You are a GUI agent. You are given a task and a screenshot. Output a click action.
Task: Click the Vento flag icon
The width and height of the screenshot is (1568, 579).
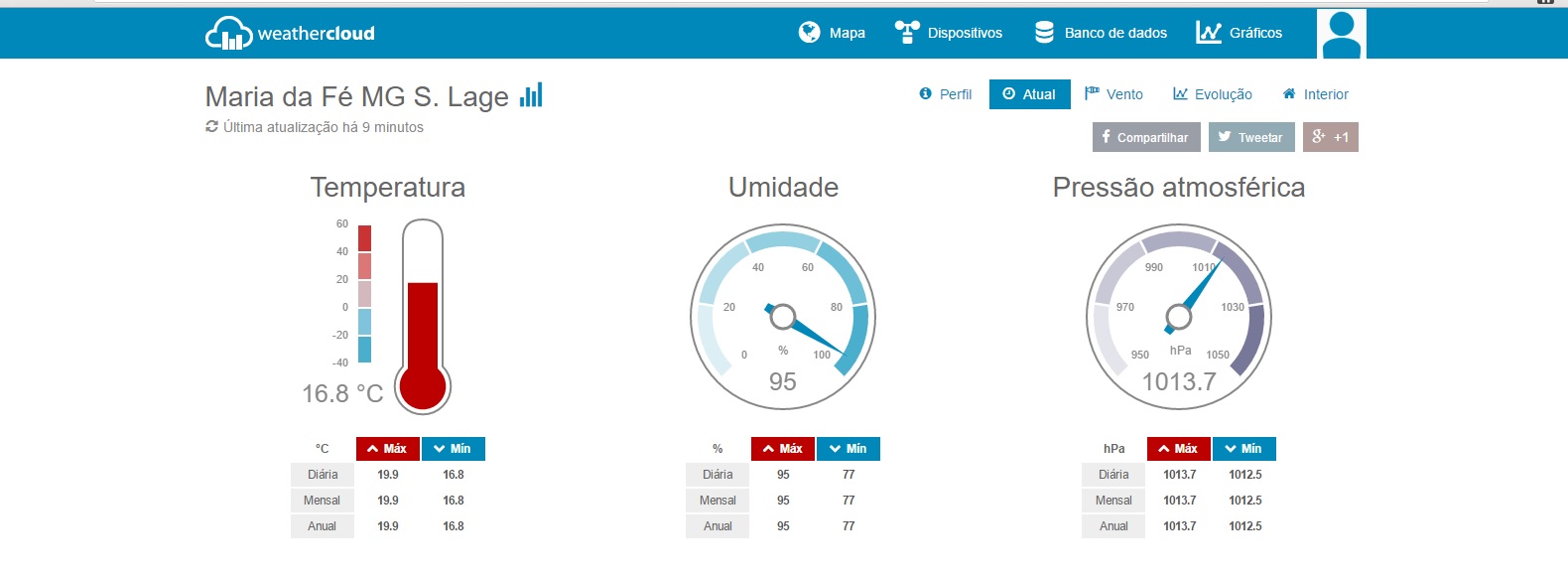pos(1092,93)
